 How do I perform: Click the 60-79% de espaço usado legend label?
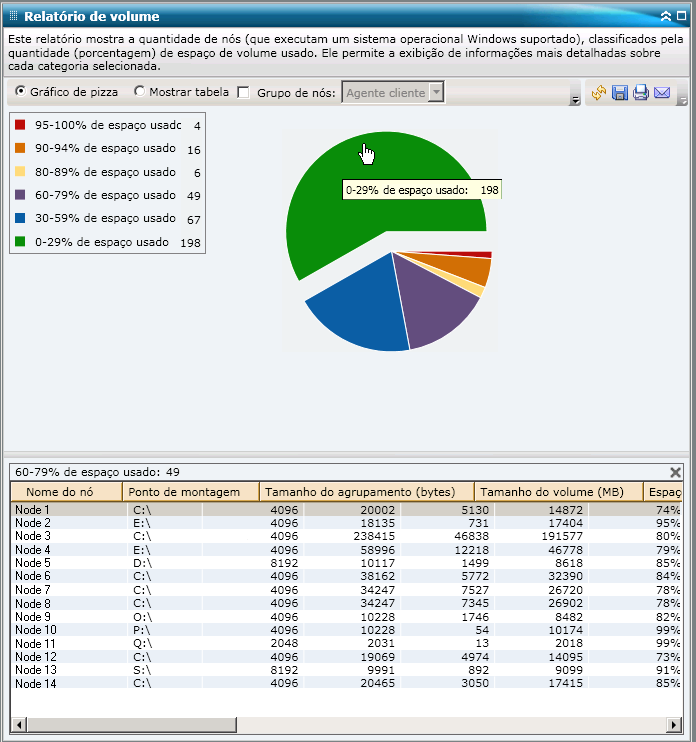click(105, 195)
